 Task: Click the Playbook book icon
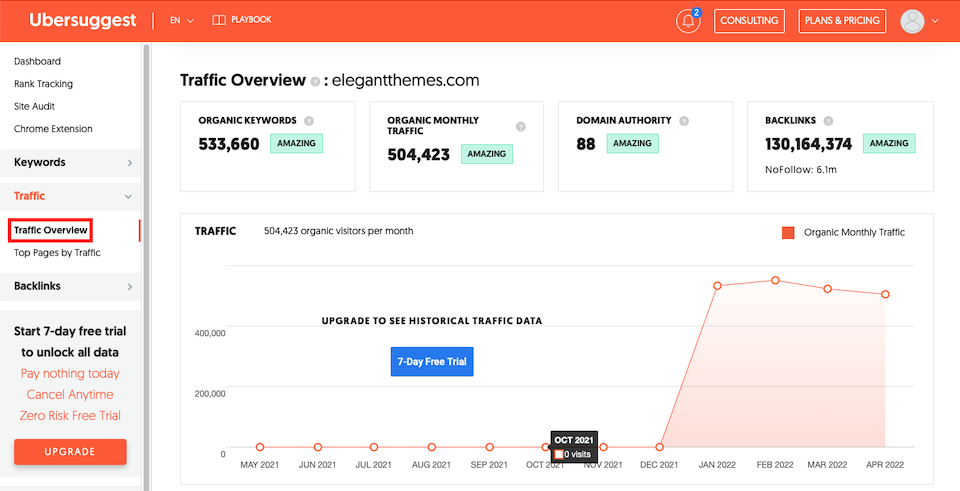[219, 20]
